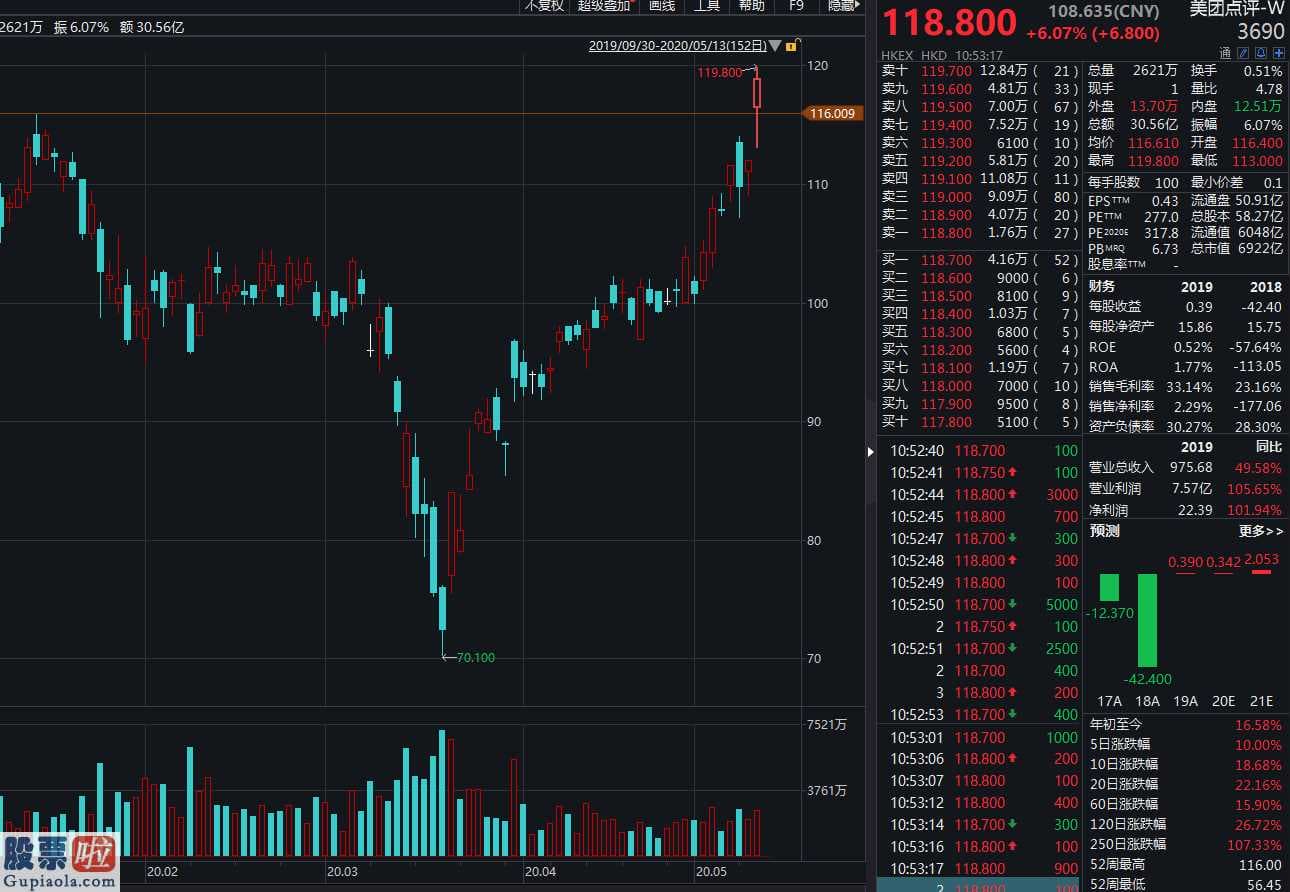The width and height of the screenshot is (1290, 892).
Task: Select the 画线 drawing menu
Action: point(661,5)
